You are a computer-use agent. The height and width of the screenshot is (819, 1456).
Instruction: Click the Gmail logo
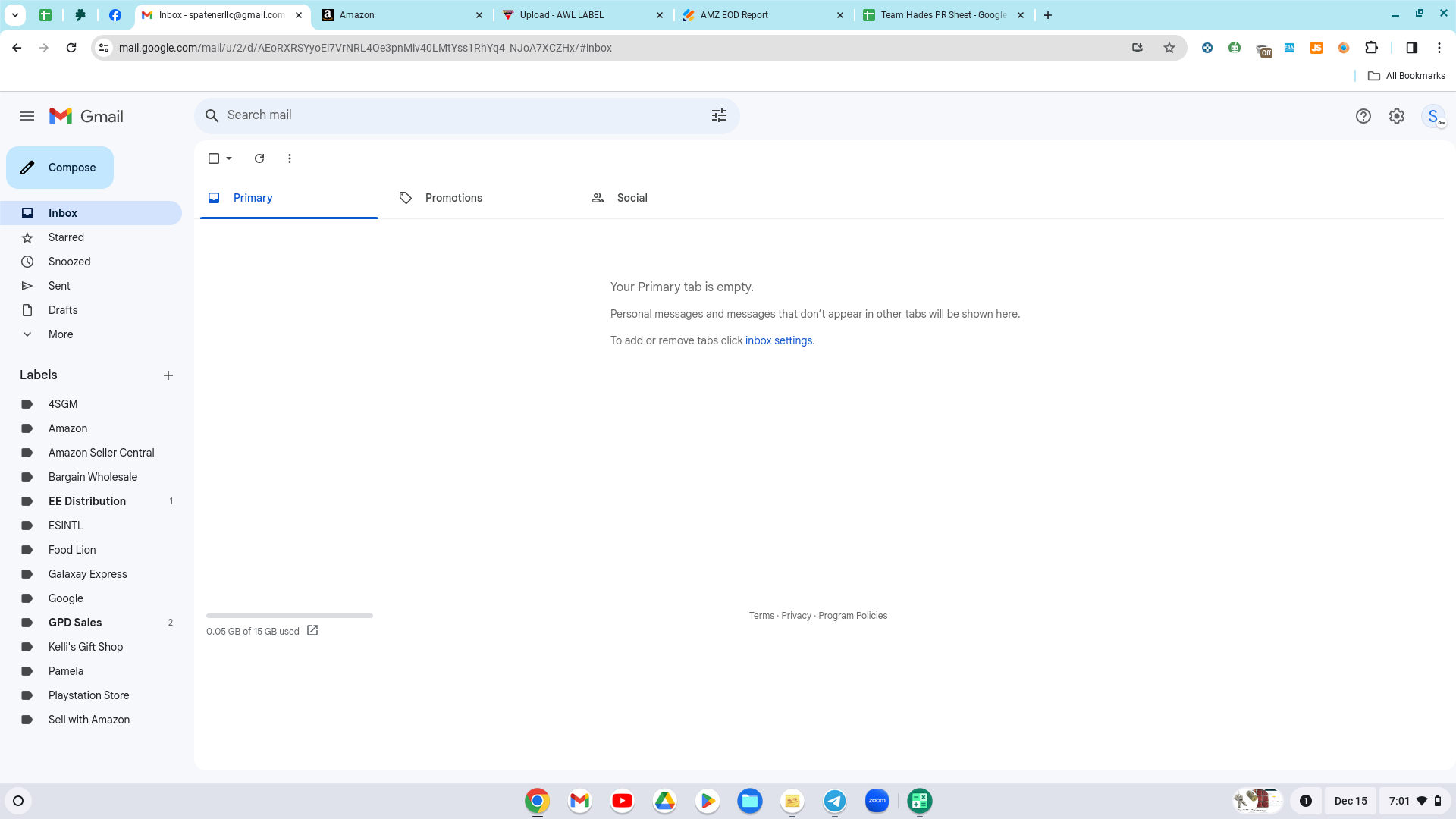[86, 116]
